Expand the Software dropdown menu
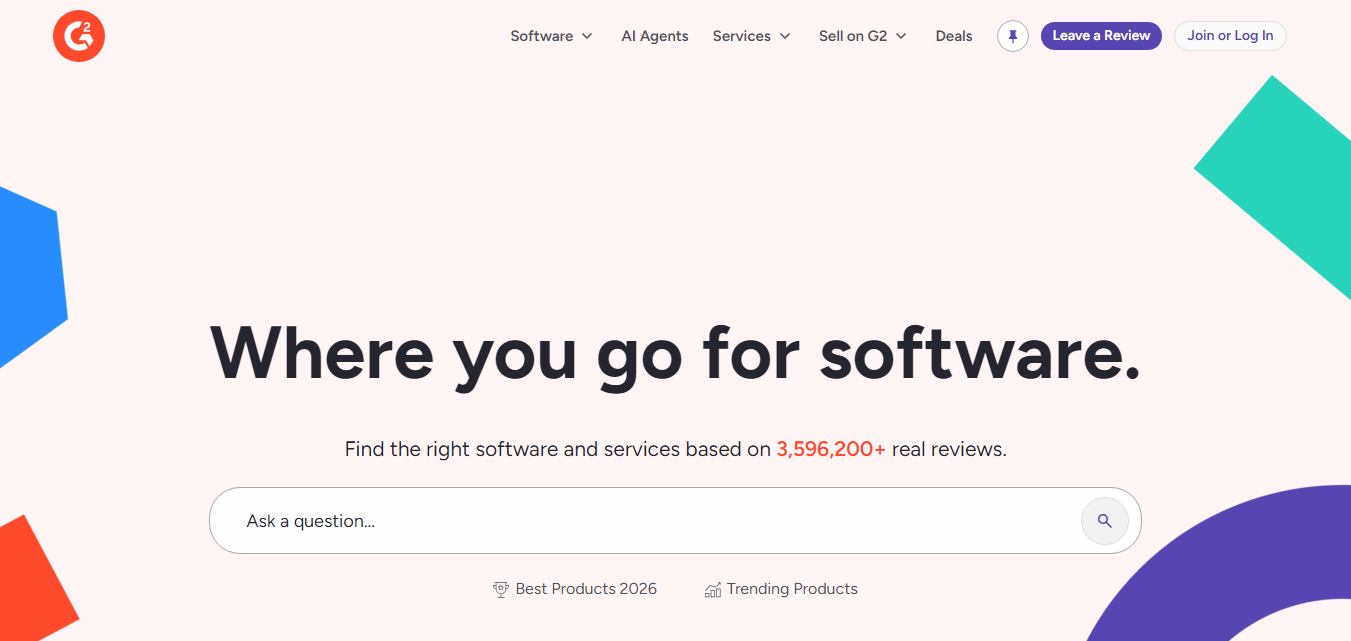 click(551, 36)
